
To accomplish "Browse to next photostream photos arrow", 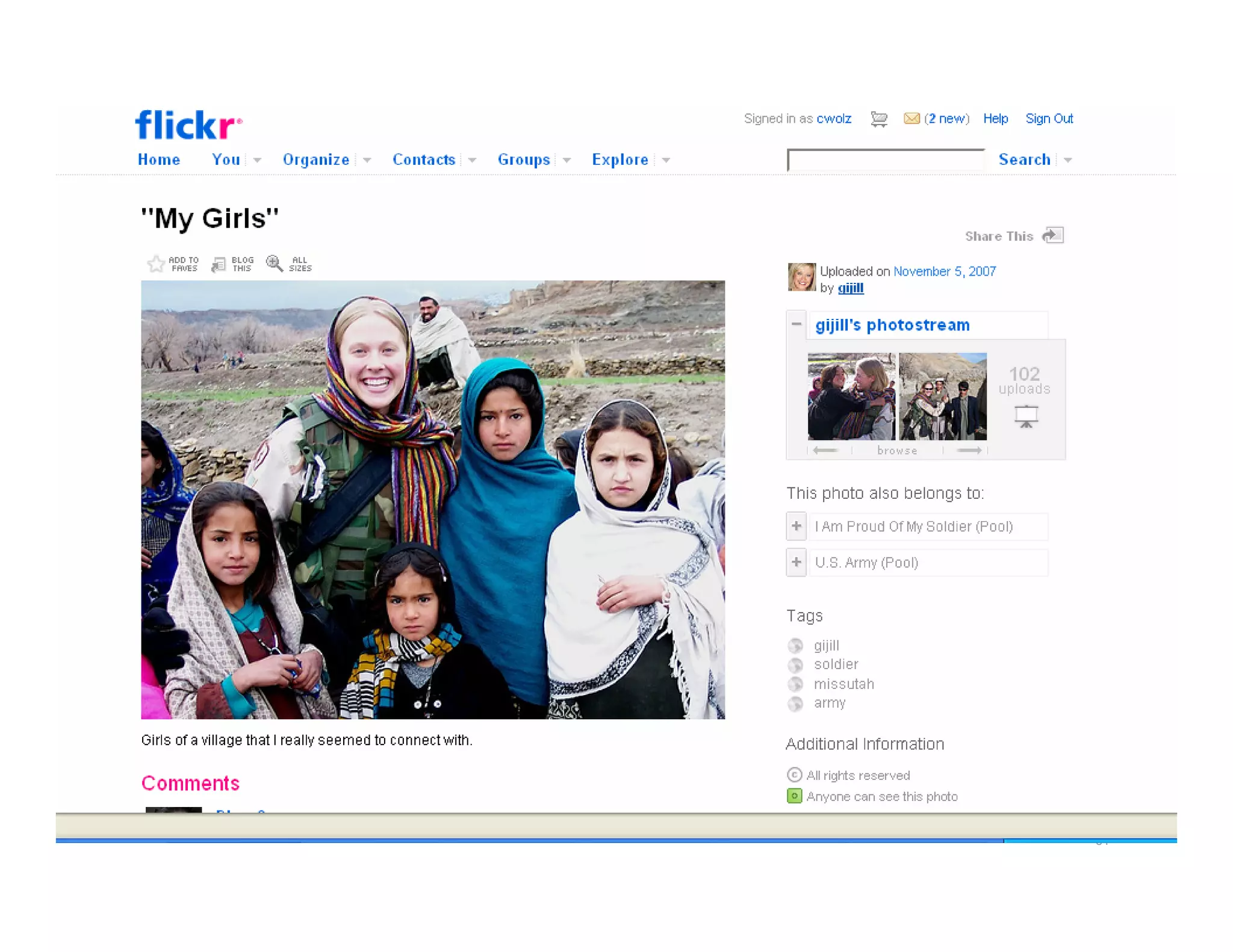I will pyautogui.click(x=969, y=450).
